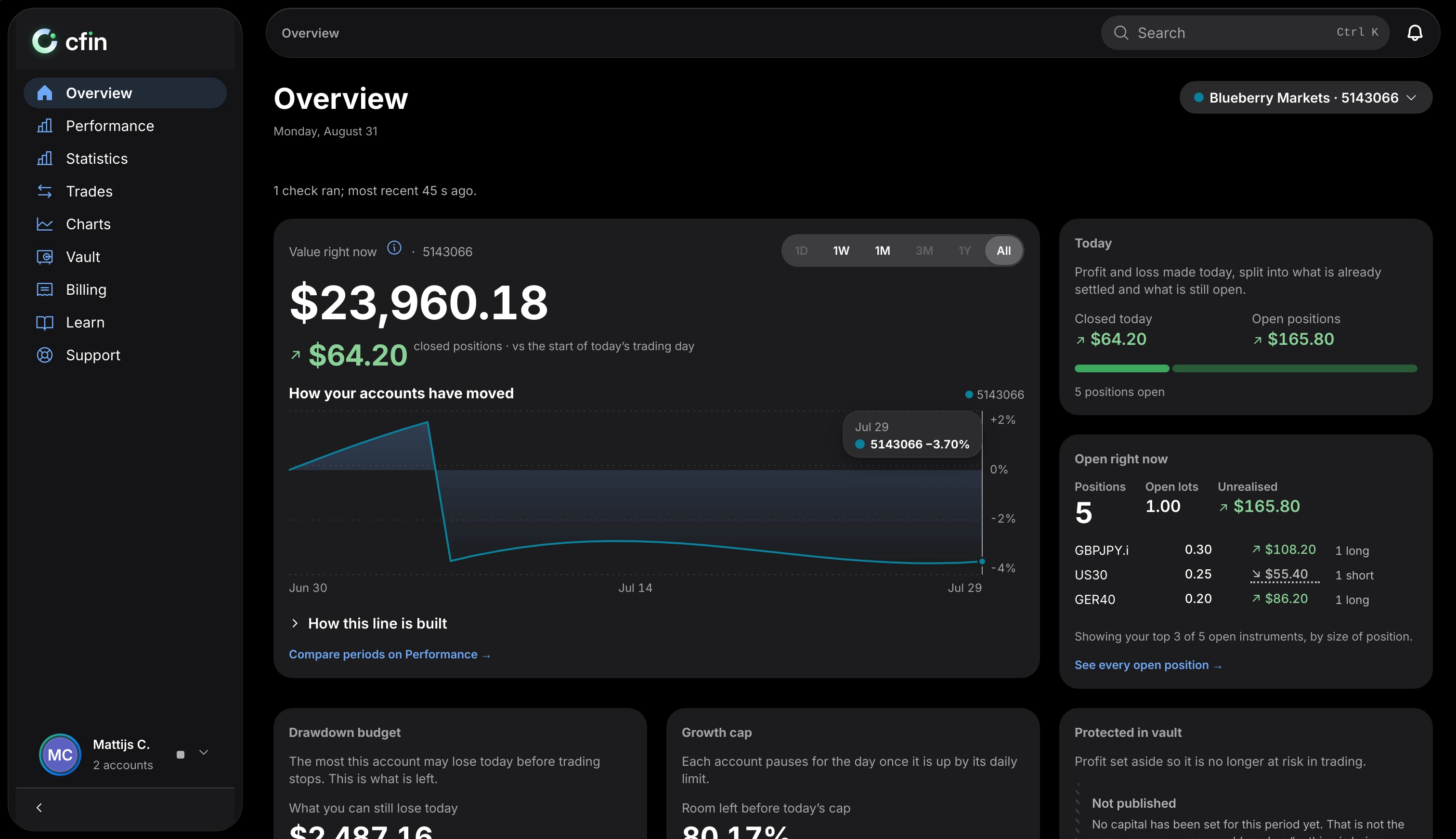The image size is (1456, 839).
Task: Expand the Mattijs C. account menu chevron
Action: [x=203, y=753]
